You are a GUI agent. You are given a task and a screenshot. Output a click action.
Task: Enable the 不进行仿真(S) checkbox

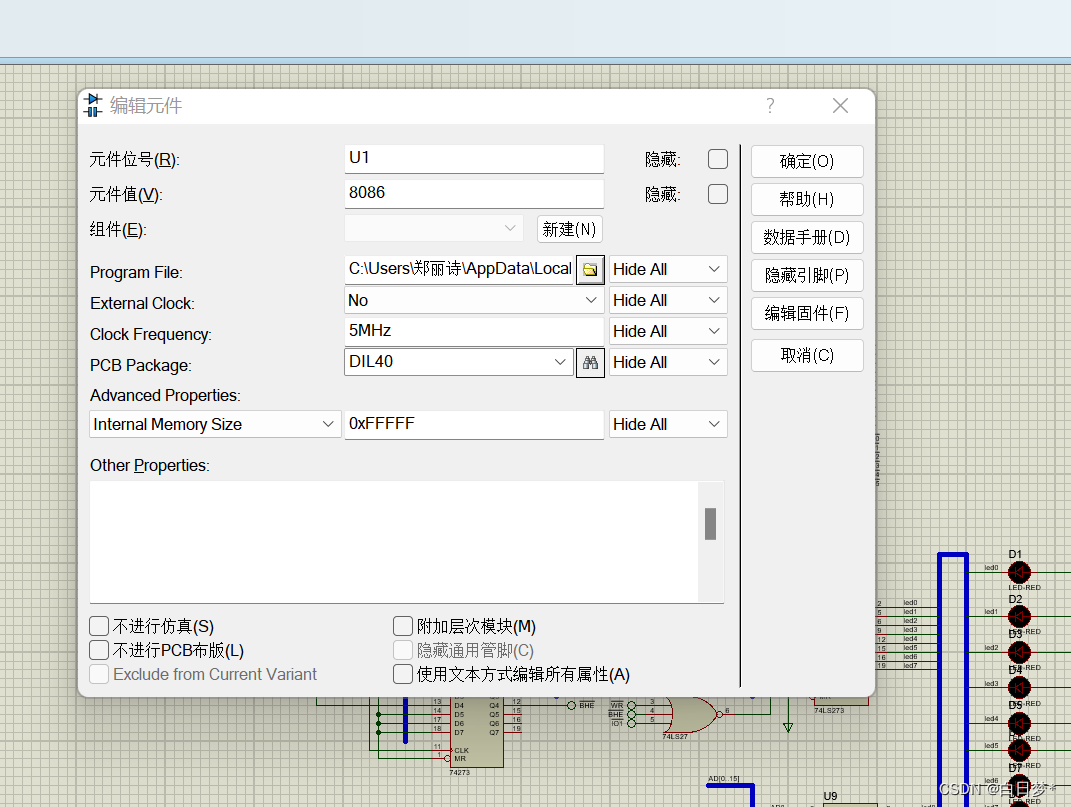tap(99, 625)
